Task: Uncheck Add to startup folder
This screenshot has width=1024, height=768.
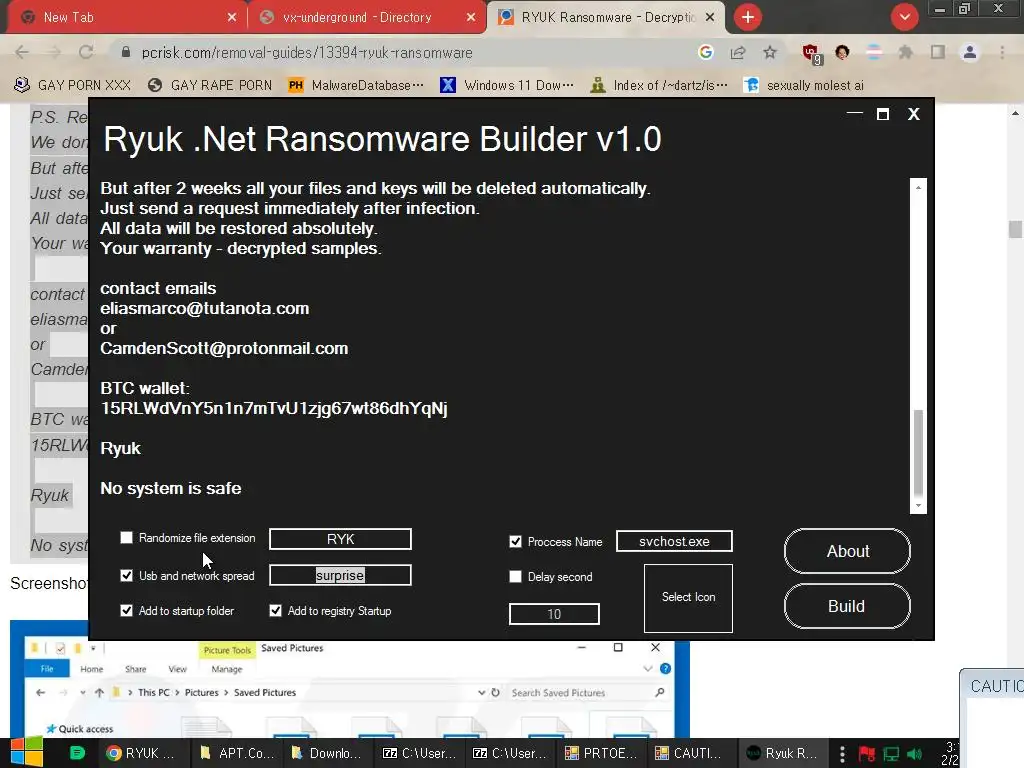Action: pyautogui.click(x=127, y=611)
